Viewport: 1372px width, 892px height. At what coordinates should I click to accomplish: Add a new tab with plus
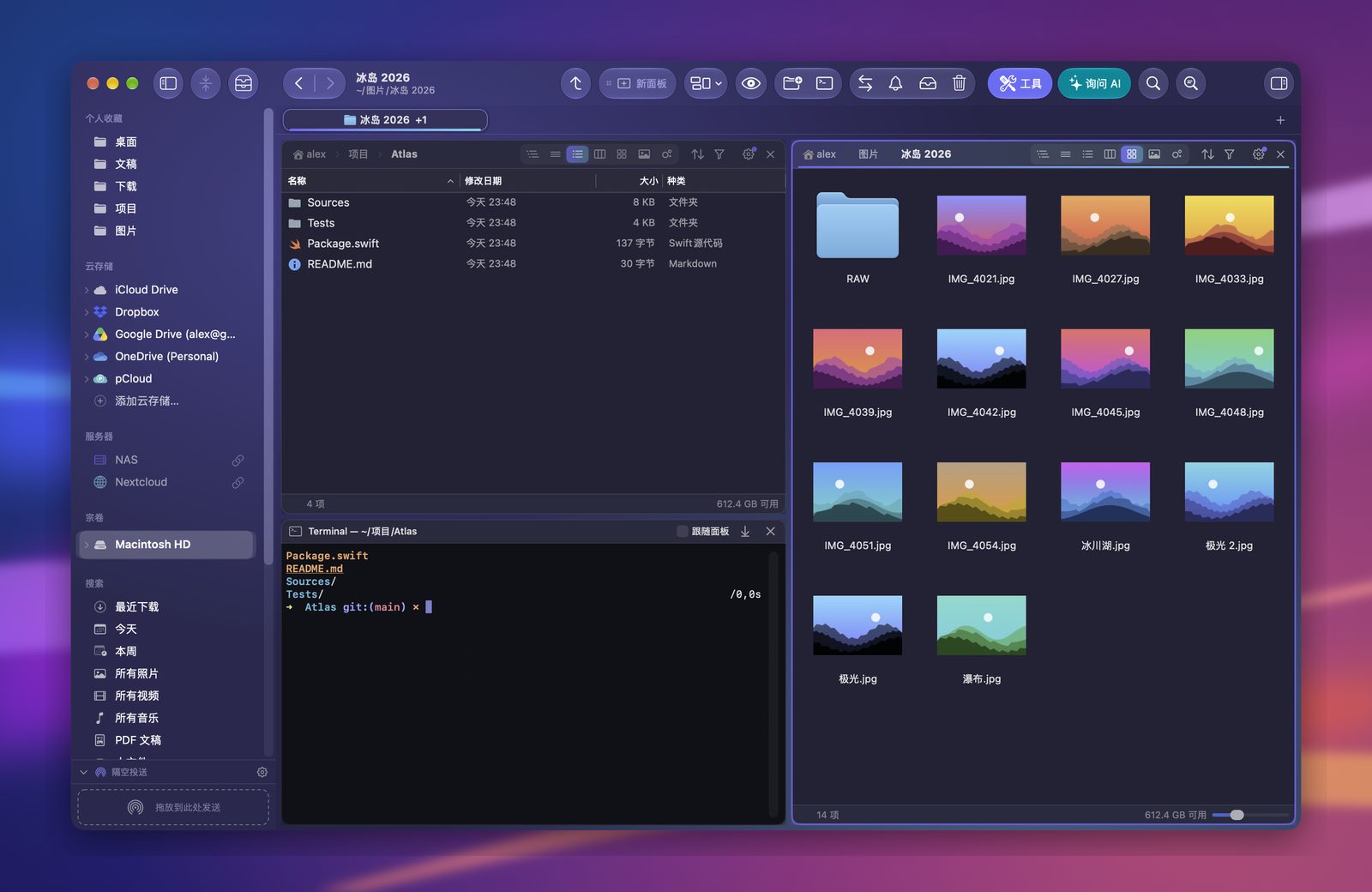(1280, 120)
